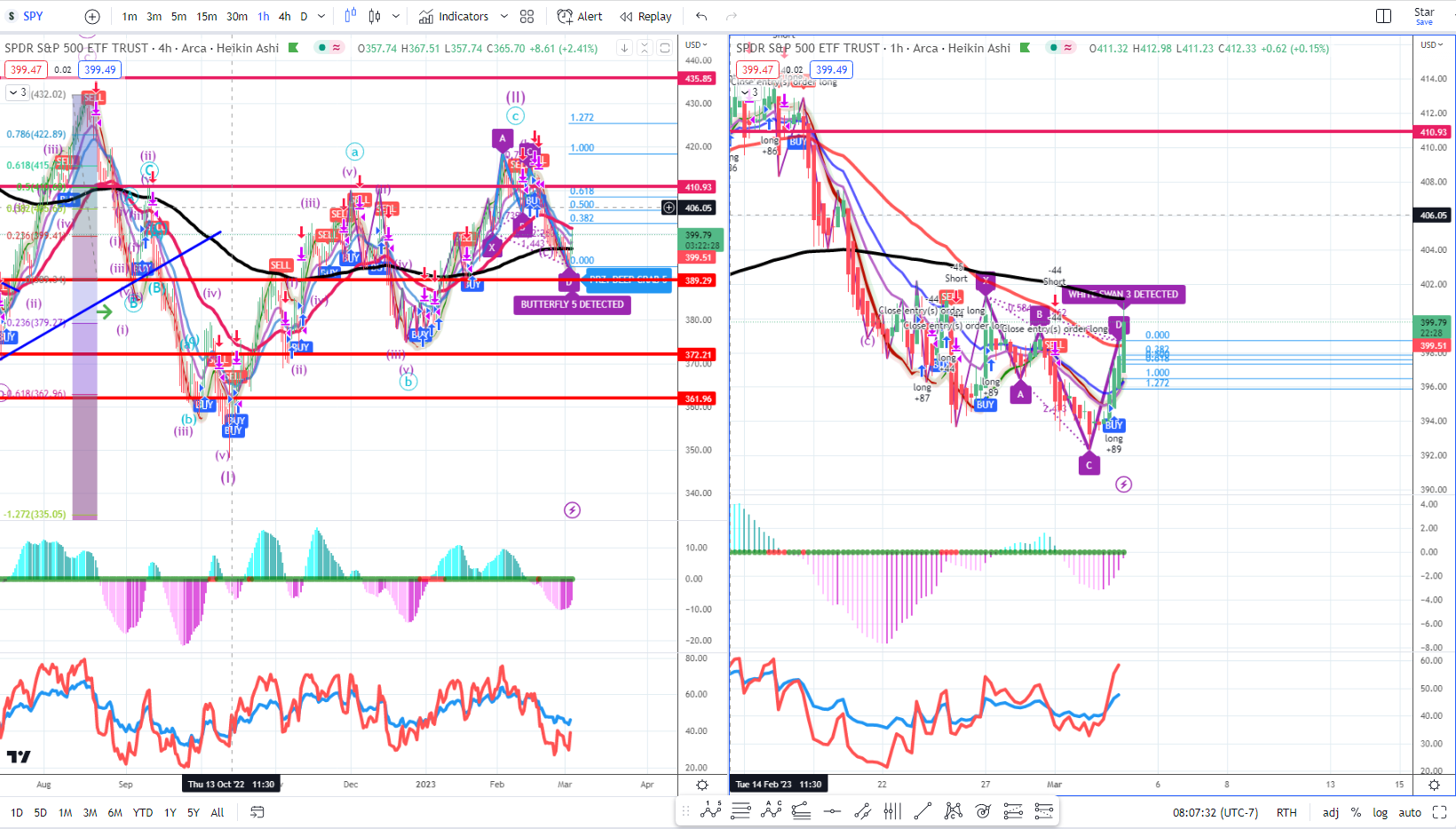Select the Fib spiral drawing tool

tap(983, 810)
